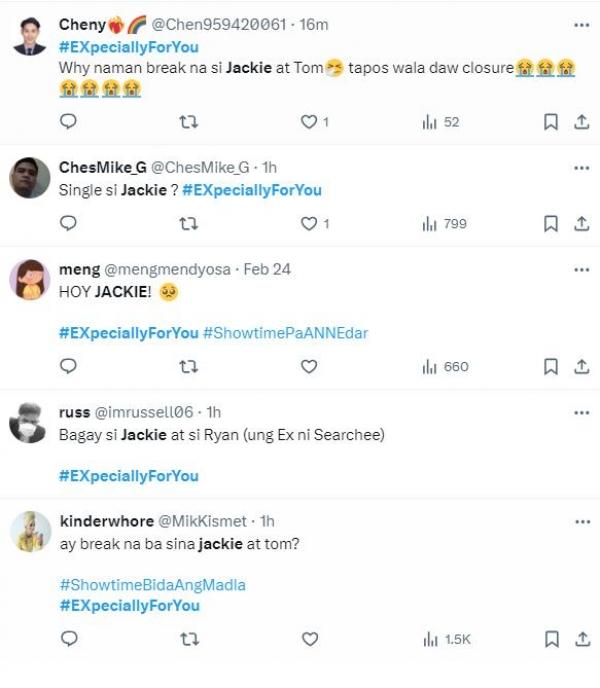Open more options on meng's tweet

click(x=581, y=269)
